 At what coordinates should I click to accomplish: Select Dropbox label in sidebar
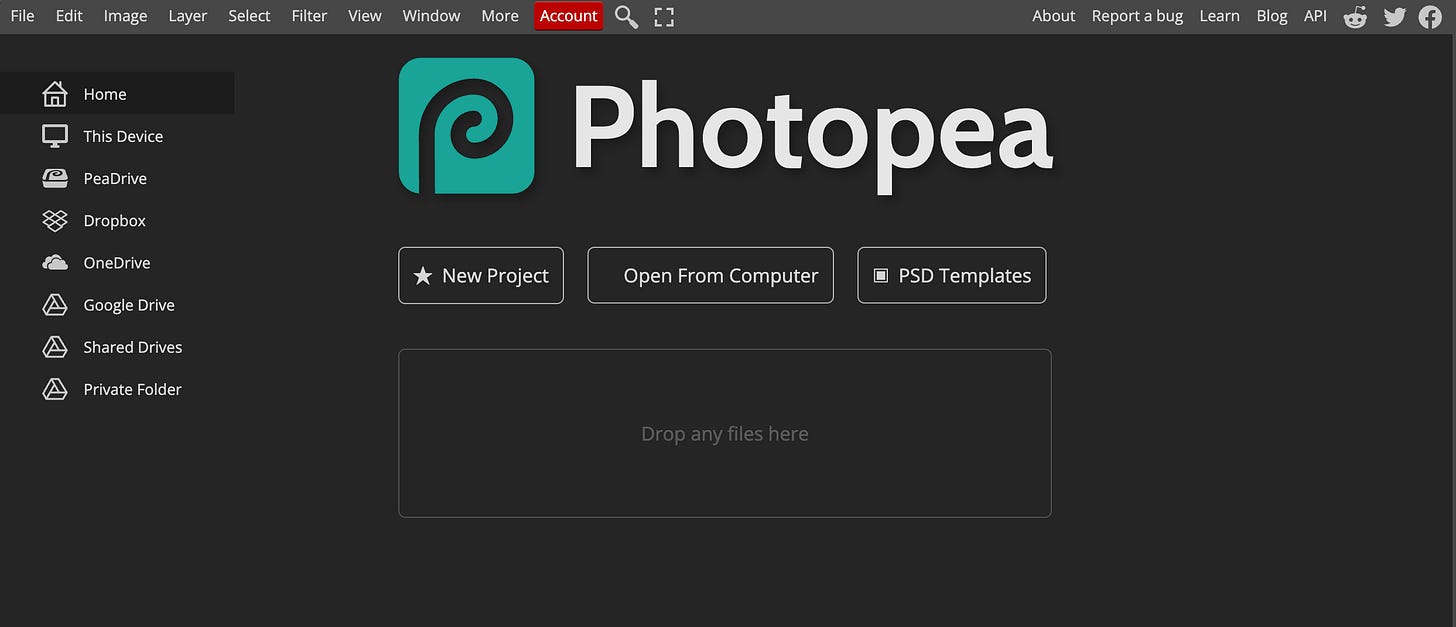pos(114,221)
